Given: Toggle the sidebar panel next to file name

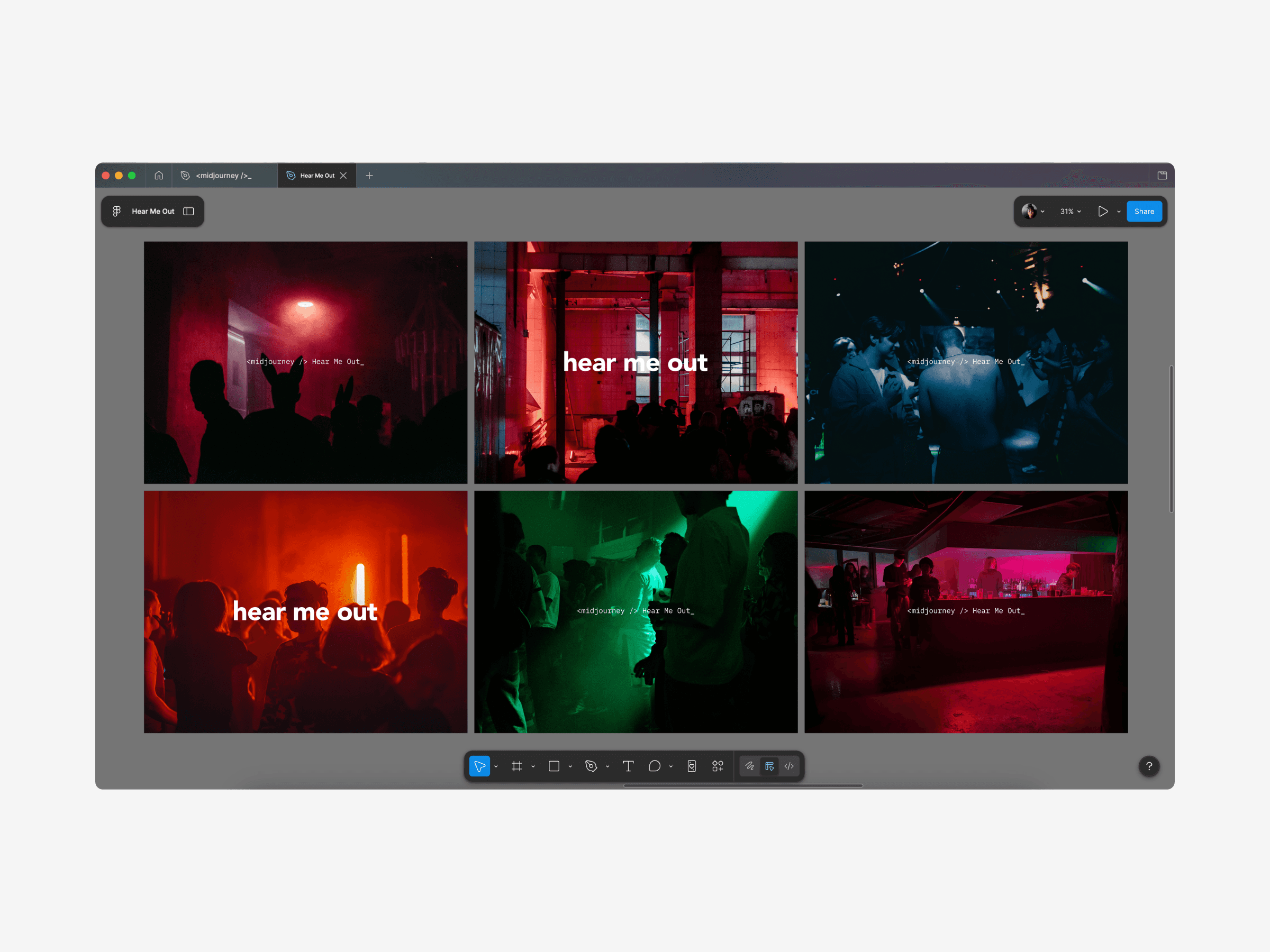Looking at the screenshot, I should (x=188, y=211).
